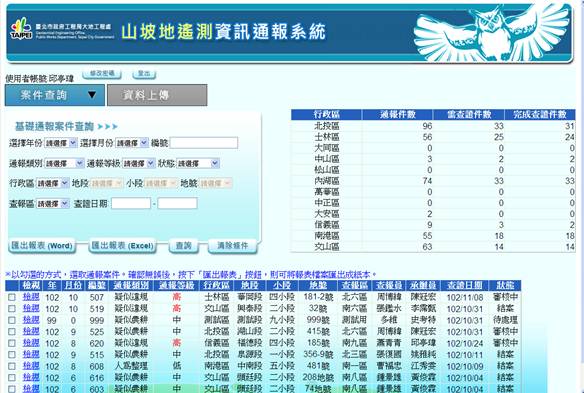Check the box for case 525
584x393 pixels.
point(12,332)
